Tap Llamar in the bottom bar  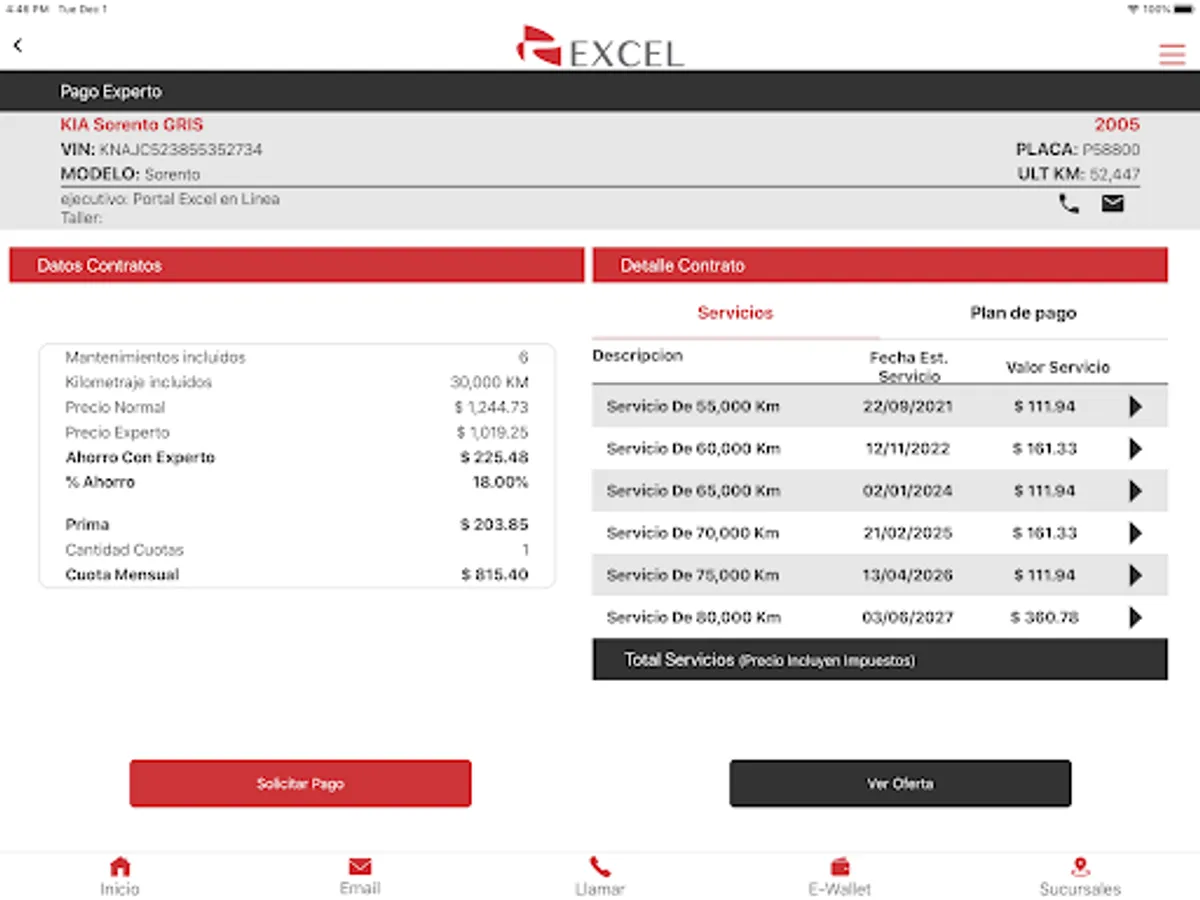tap(600, 877)
